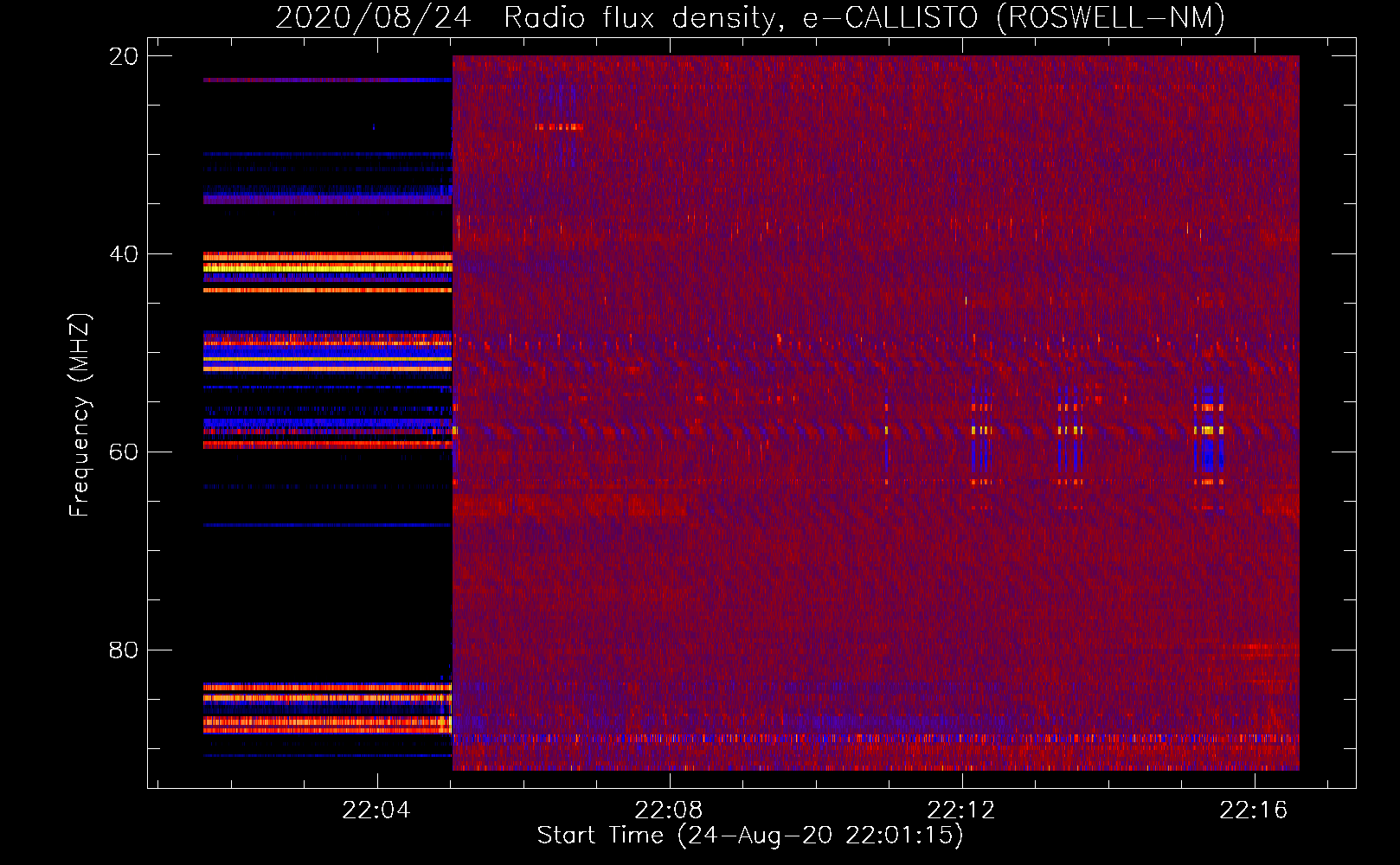Click the 20 frequency tick label
This screenshot has height=865, width=1400.
124,56
